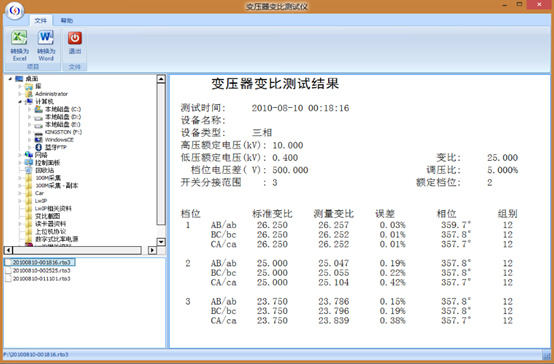554x364 pixels.
Task: Select the KINGSTON (F:) drive icon
Action: [39, 132]
